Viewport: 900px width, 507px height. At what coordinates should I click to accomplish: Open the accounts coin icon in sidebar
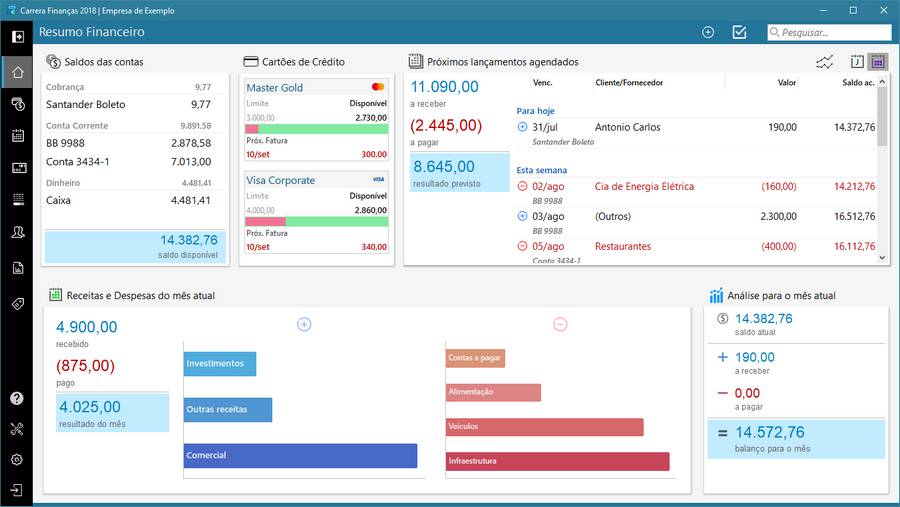[x=18, y=104]
